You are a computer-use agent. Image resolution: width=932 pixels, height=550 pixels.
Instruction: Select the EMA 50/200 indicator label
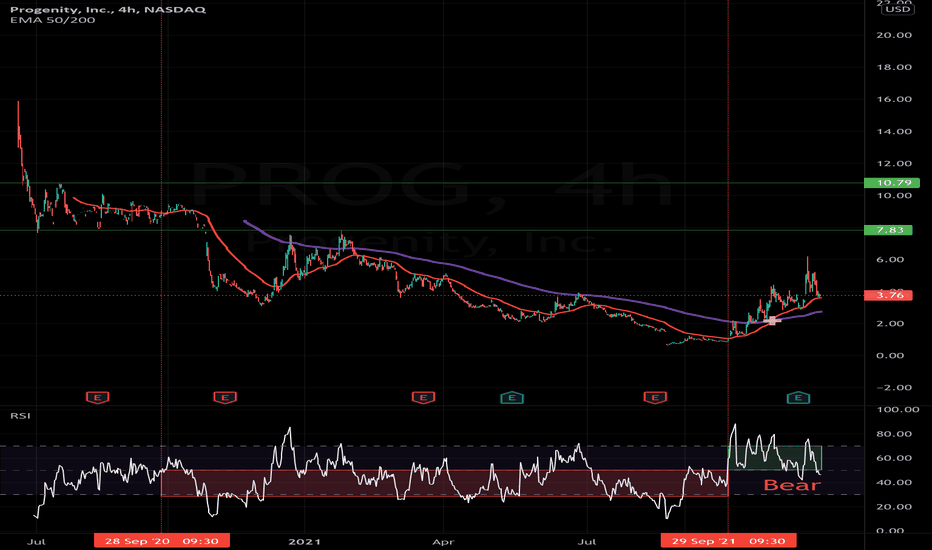(x=52, y=20)
